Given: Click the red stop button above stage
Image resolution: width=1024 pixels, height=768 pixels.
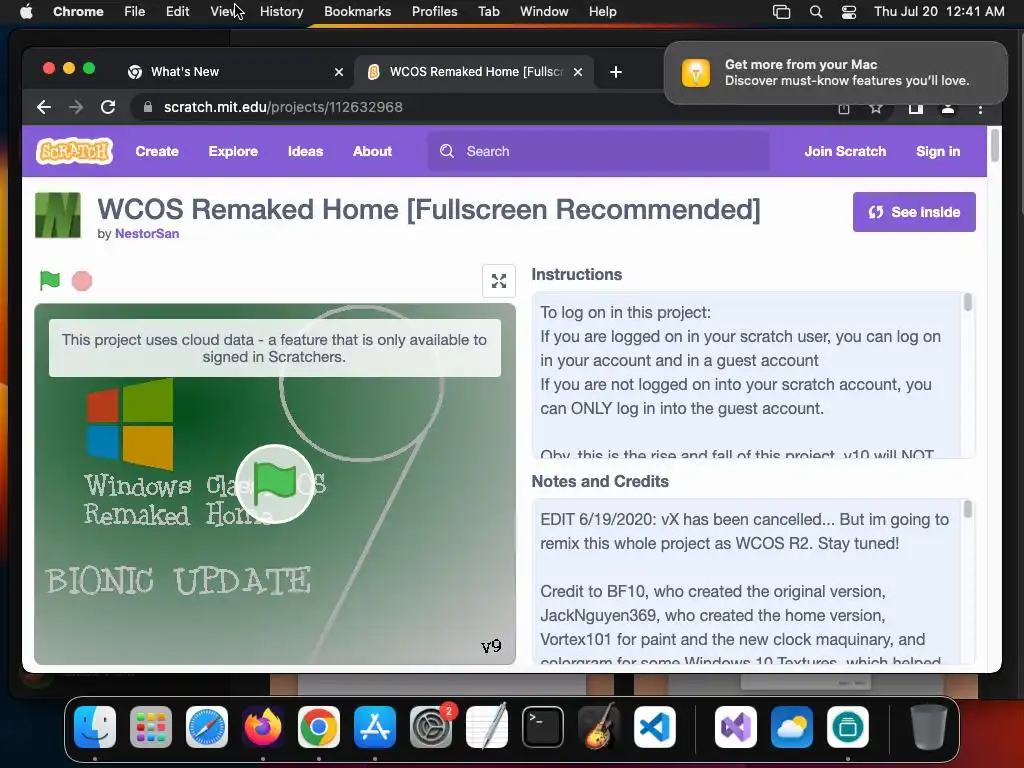Looking at the screenshot, I should pyautogui.click(x=82, y=281).
